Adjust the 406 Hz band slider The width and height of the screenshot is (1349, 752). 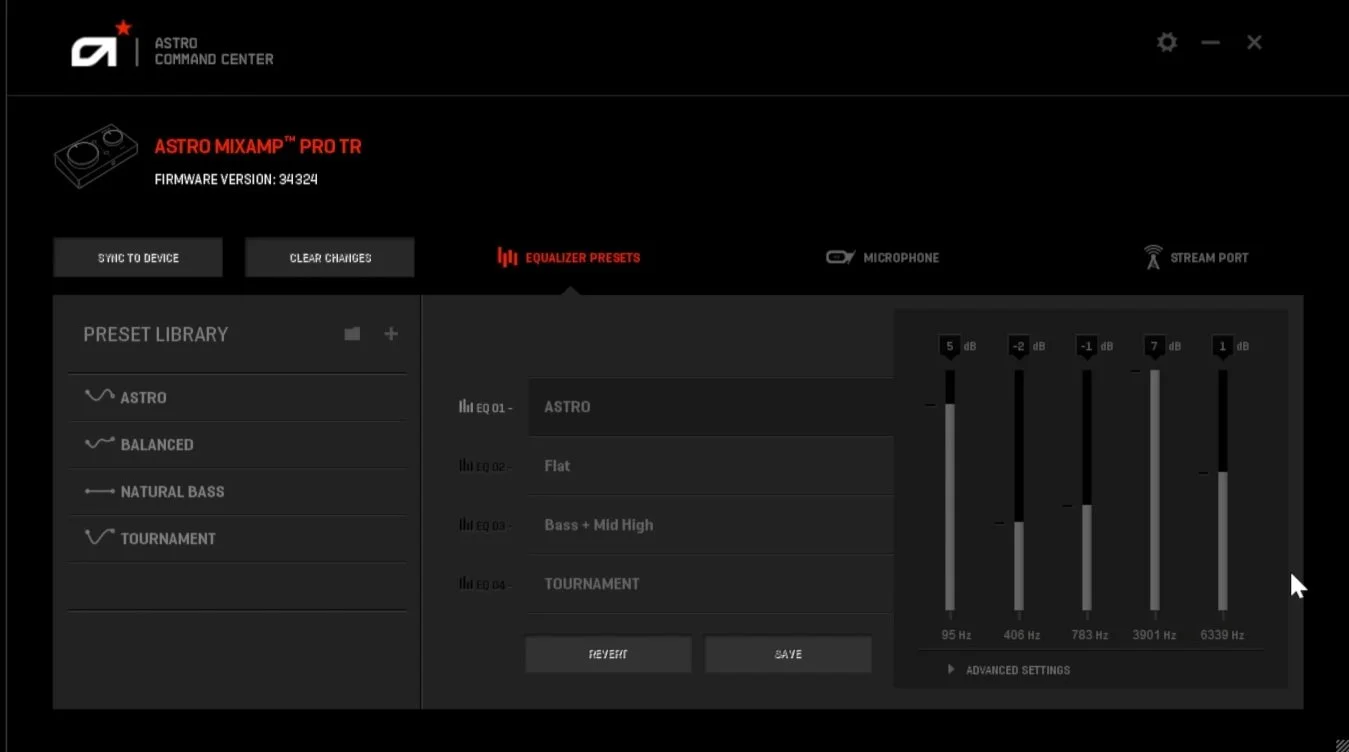[x=1018, y=490]
